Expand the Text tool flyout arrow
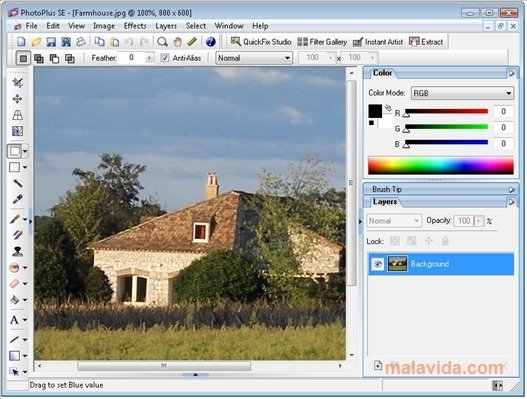Image resolution: width=527 pixels, height=399 pixels. [25, 320]
